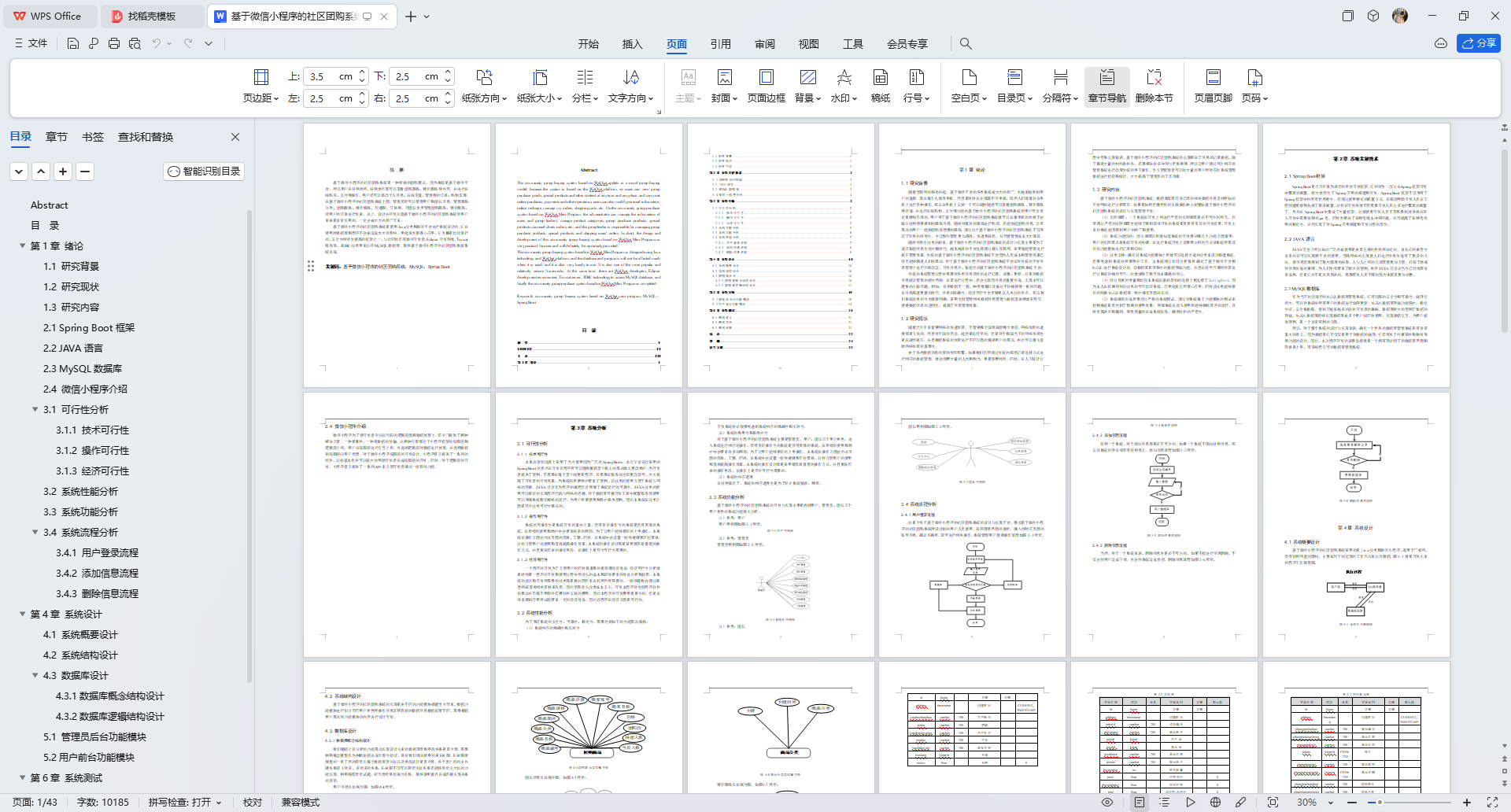Expand the new tab dropdown arrow

click(427, 16)
